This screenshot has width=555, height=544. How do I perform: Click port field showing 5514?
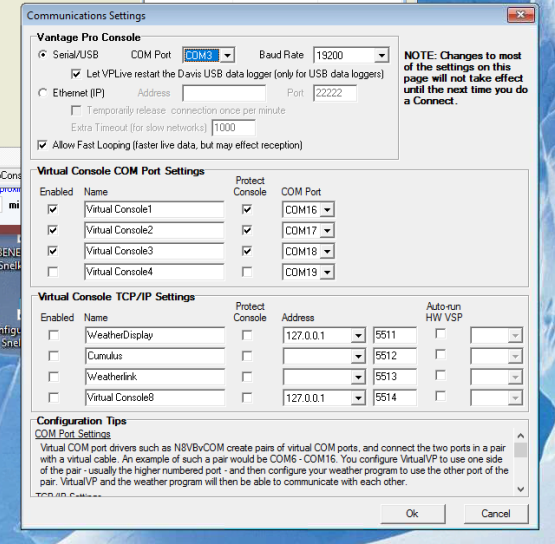395,397
